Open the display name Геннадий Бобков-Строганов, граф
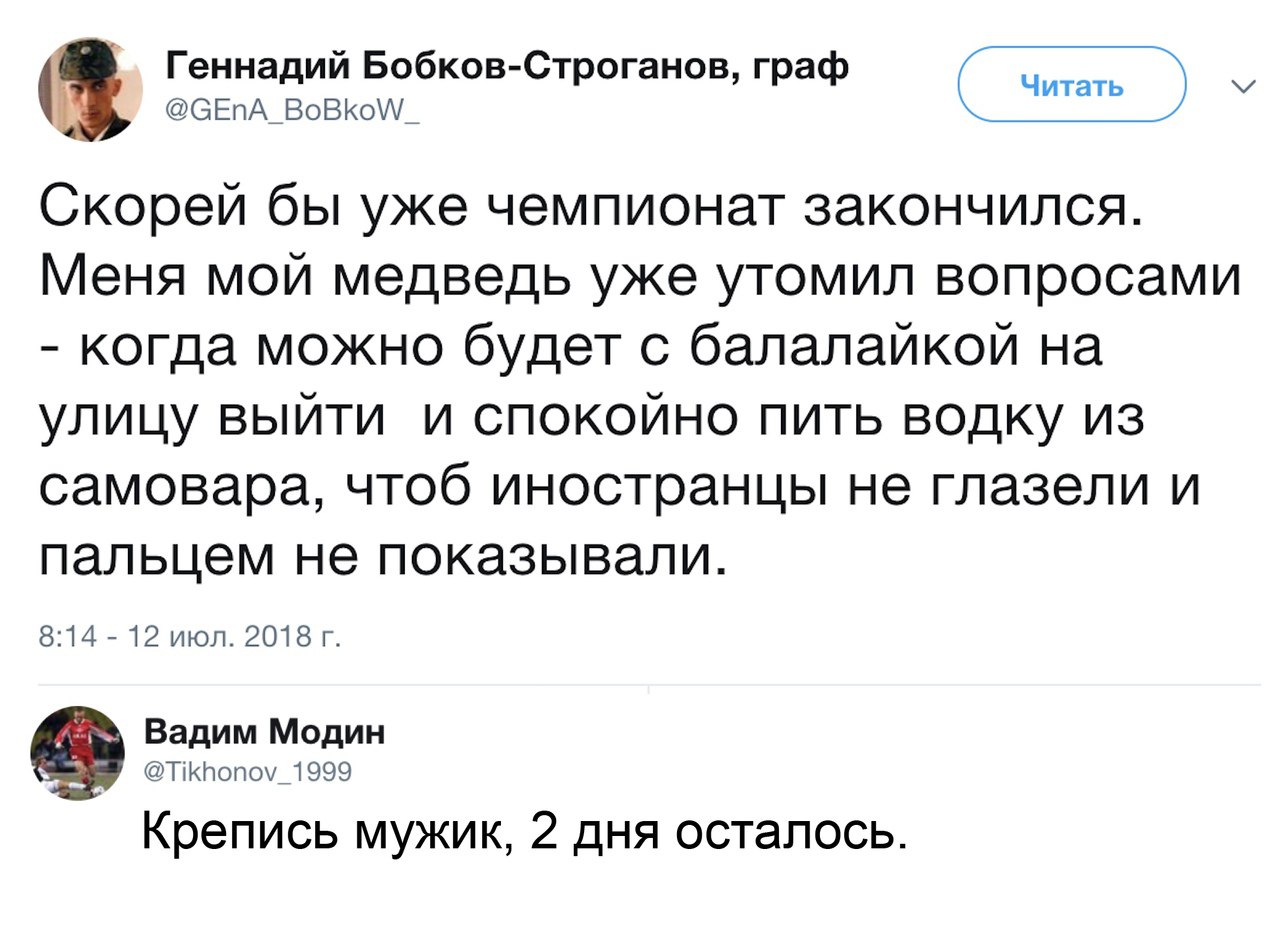 coord(506,69)
